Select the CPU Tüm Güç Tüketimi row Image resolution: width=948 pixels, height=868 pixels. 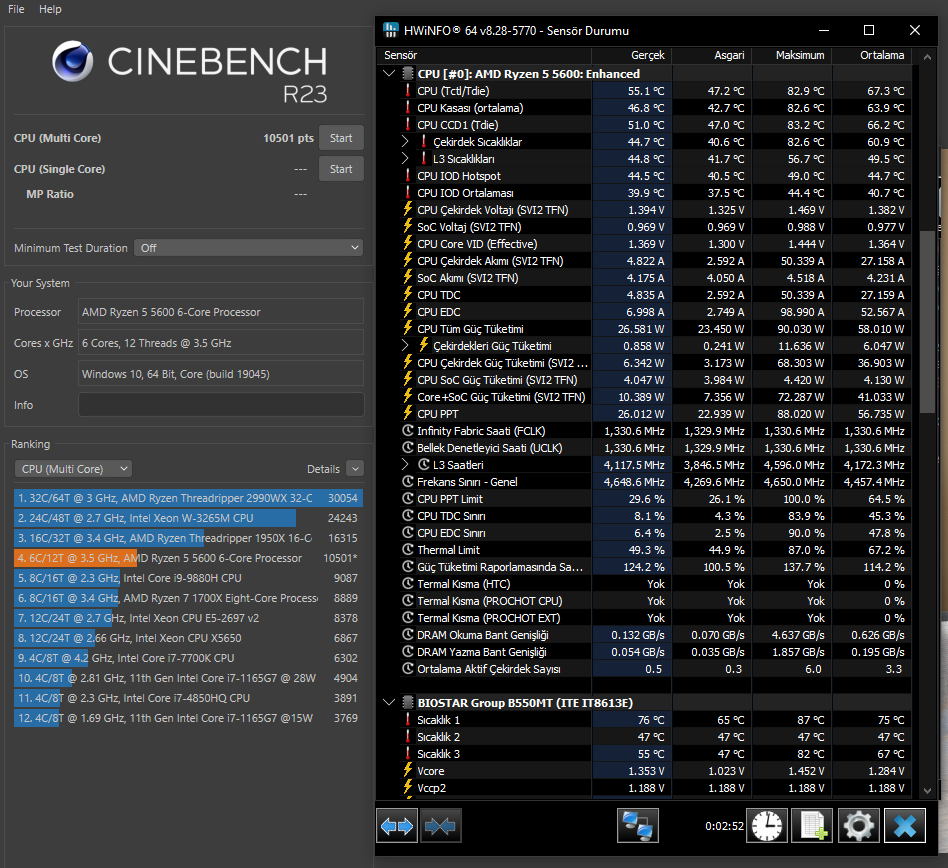644,329
